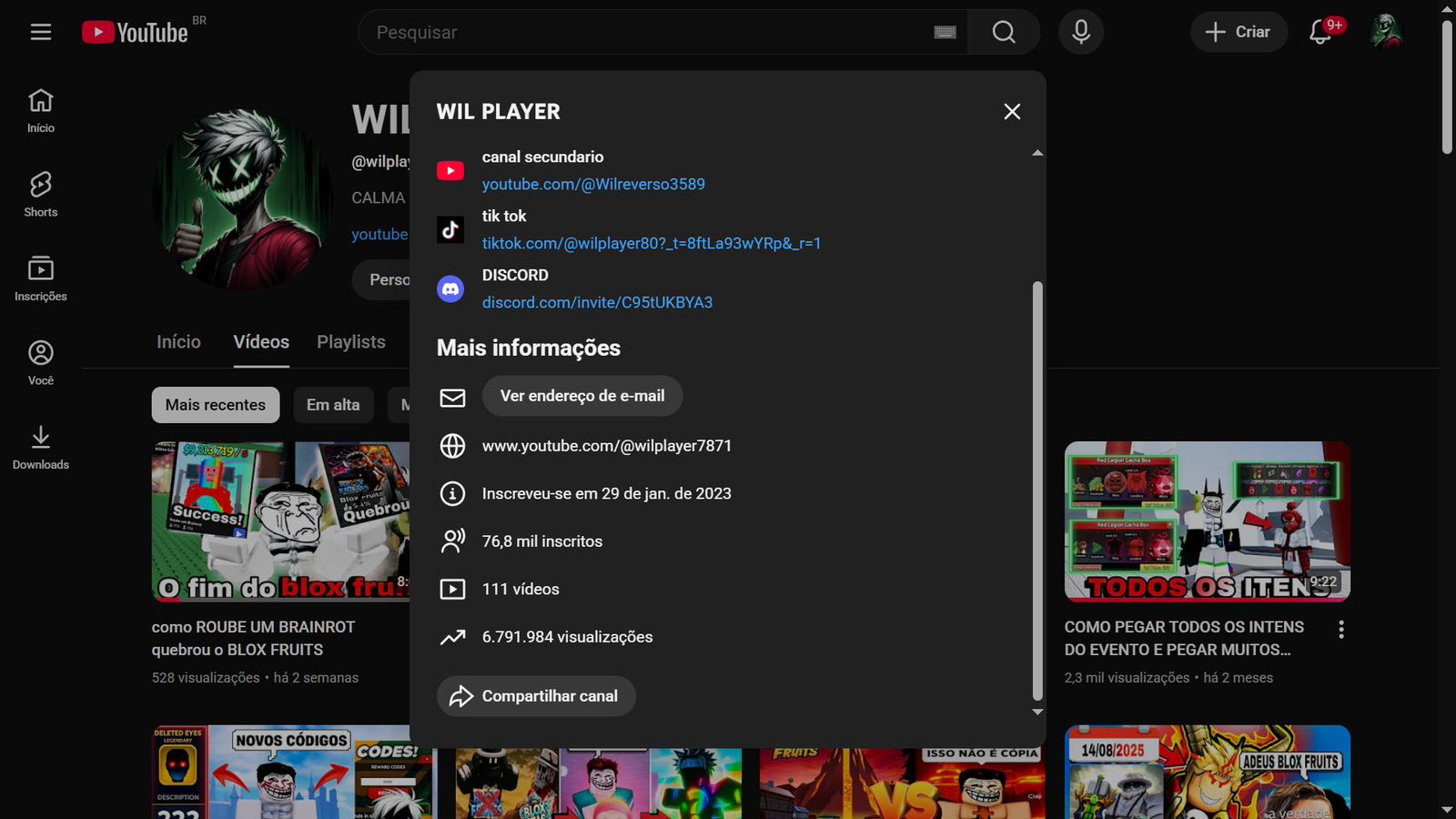Click inside the Pesquisar search field

(637, 32)
